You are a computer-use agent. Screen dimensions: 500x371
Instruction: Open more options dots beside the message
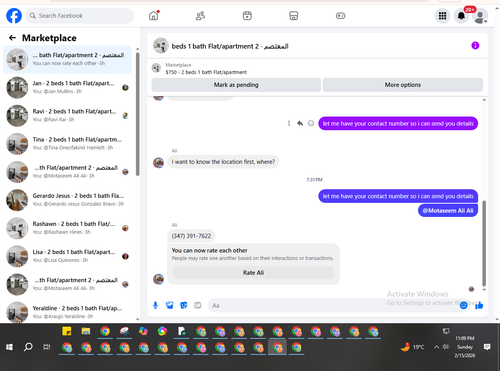point(289,123)
